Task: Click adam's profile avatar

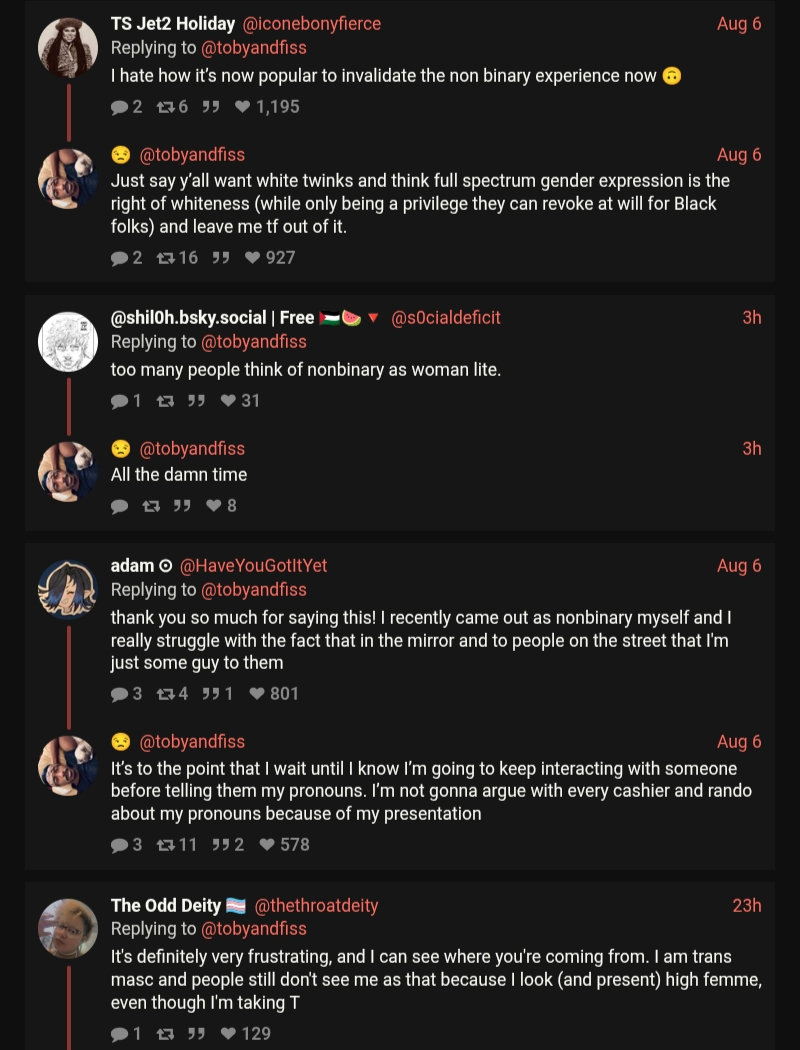Action: coord(68,588)
